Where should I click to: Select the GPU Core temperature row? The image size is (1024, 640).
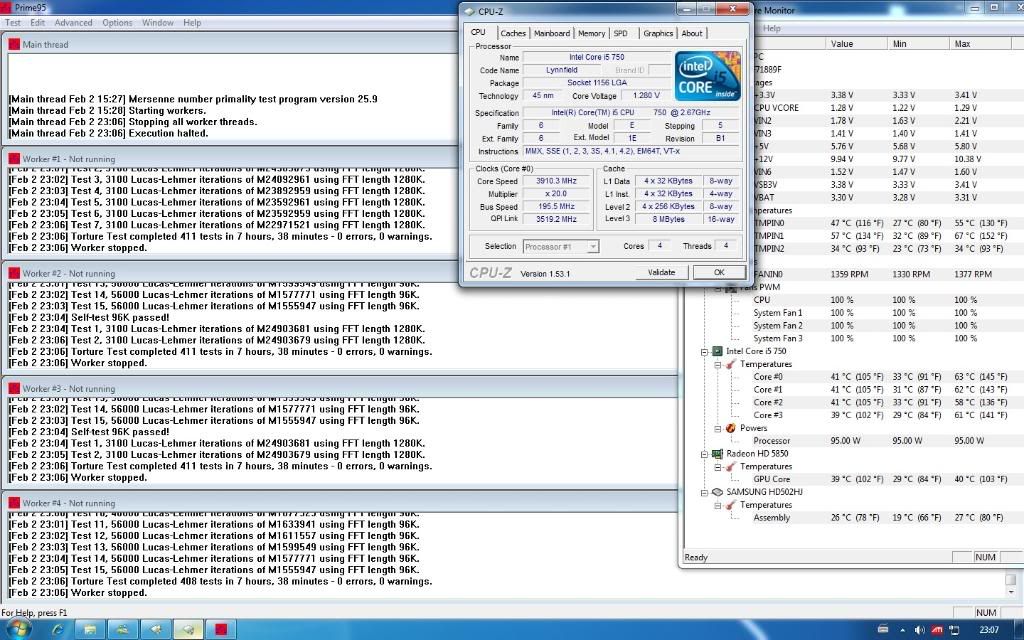click(x=880, y=479)
